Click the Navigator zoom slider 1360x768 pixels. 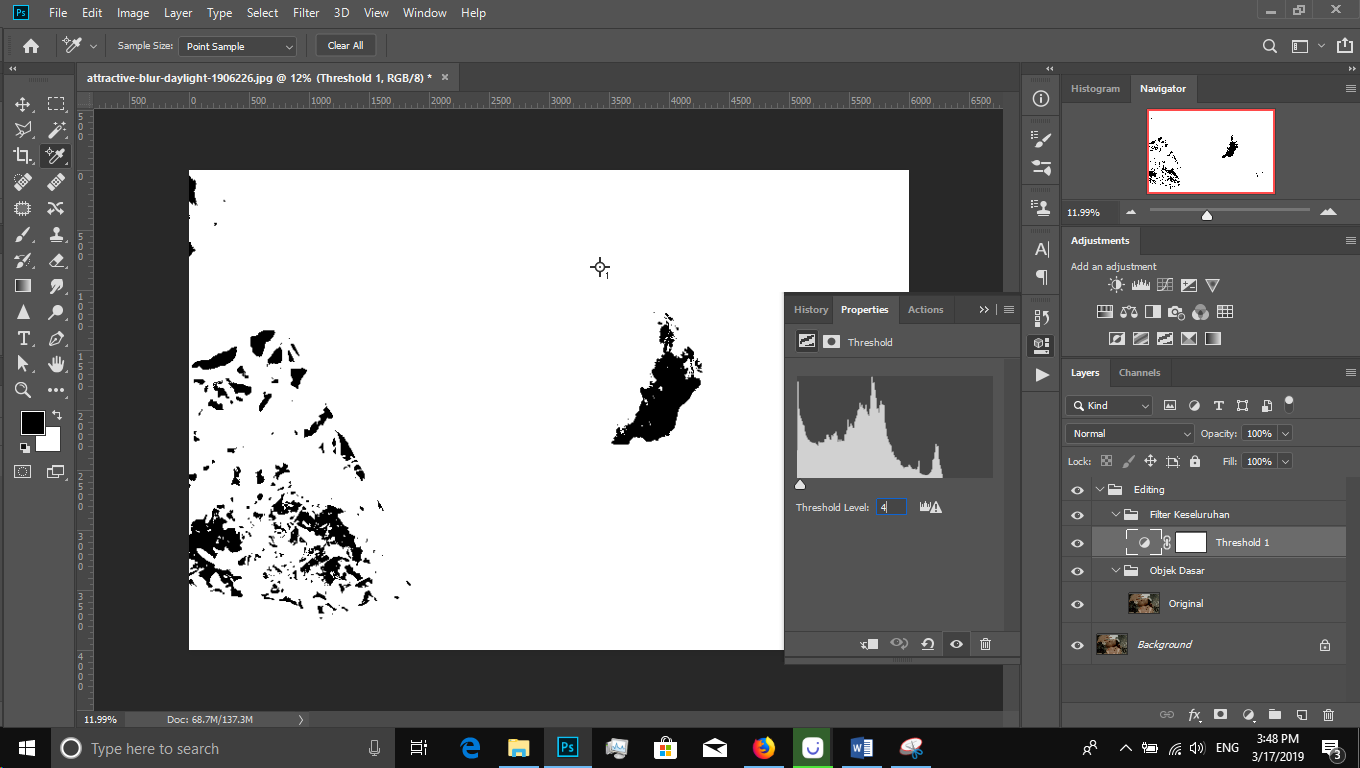click(1207, 215)
